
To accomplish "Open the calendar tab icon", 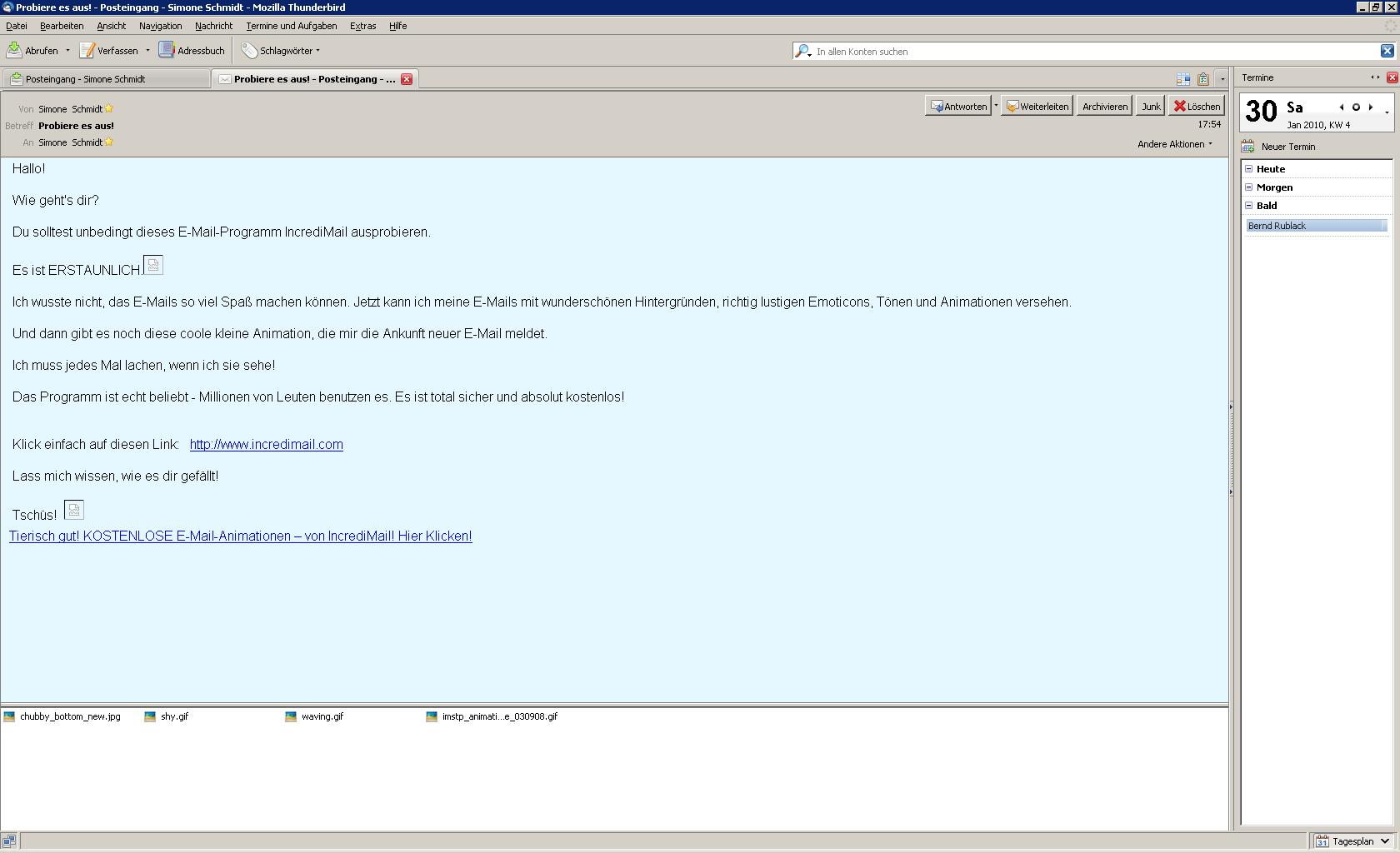I will (x=1182, y=79).
